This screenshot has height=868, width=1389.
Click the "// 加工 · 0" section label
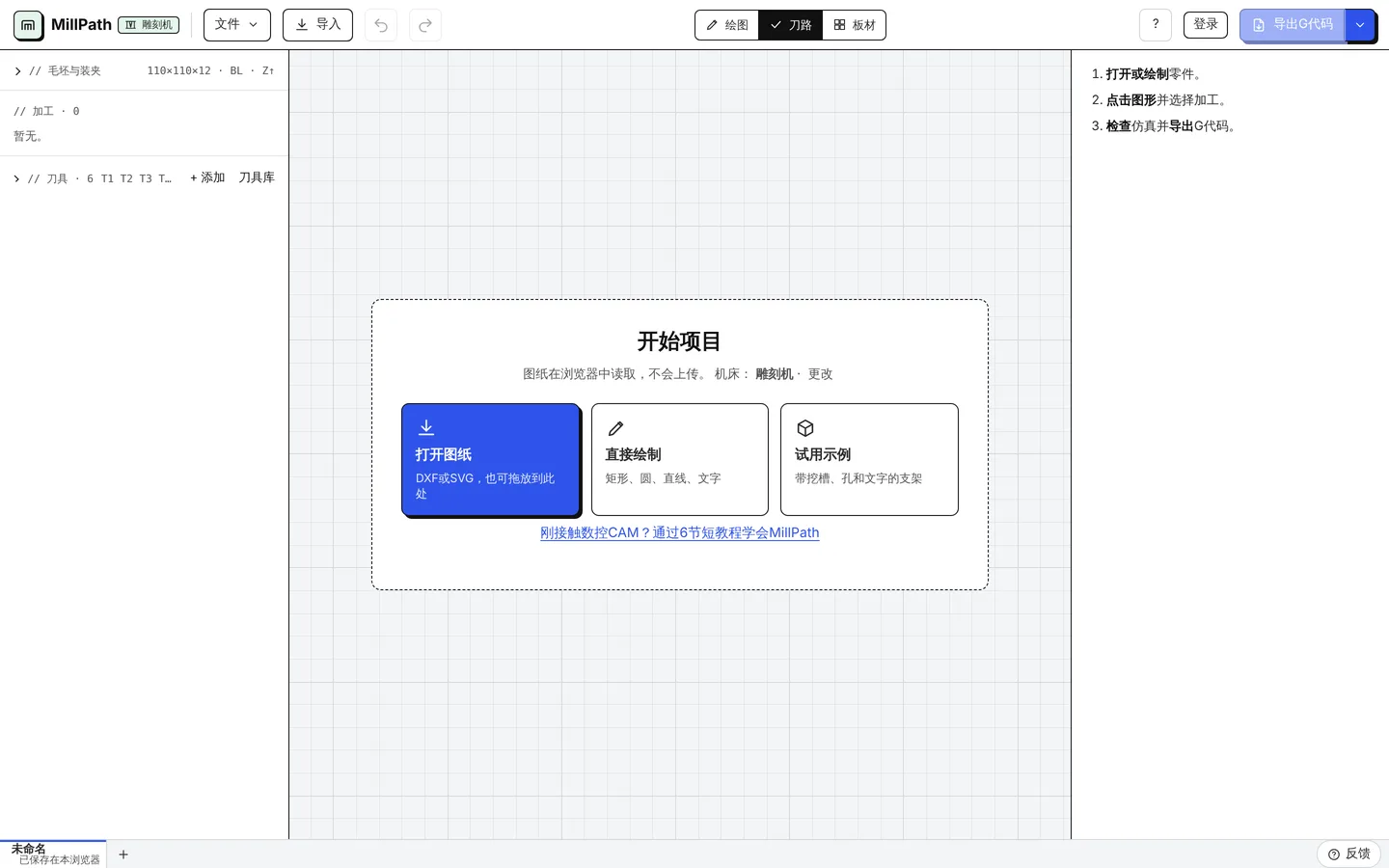click(x=46, y=112)
